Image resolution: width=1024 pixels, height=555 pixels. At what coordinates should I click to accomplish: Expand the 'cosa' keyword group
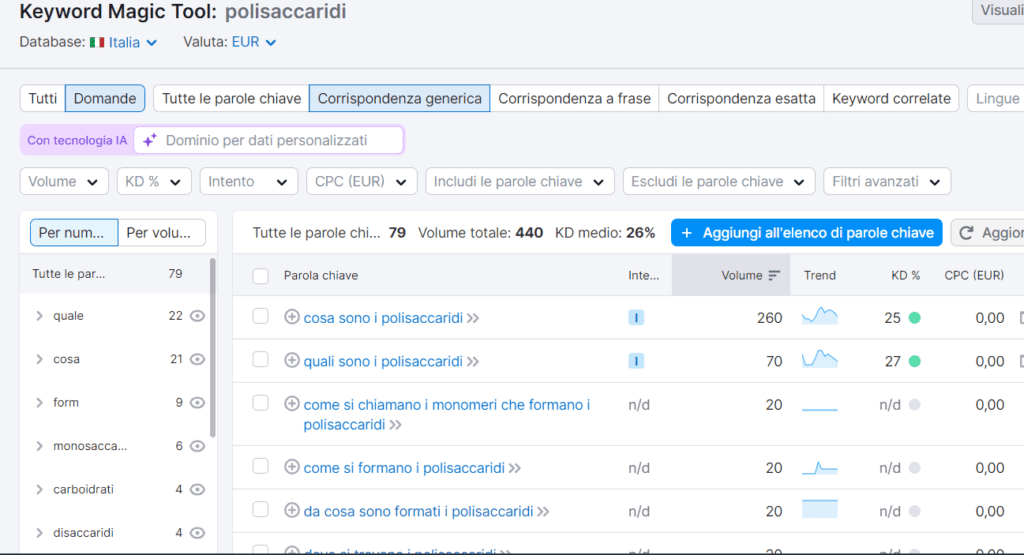[x=39, y=359]
